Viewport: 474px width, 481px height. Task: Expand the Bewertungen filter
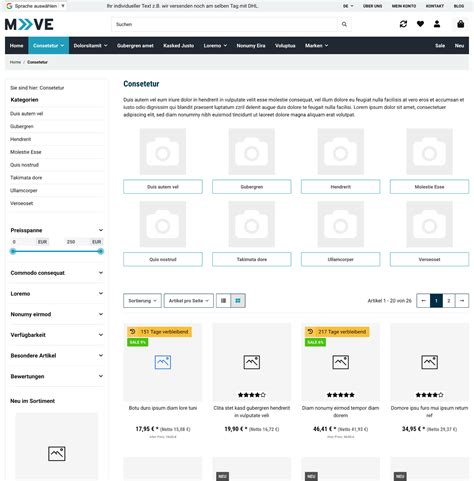pos(57,376)
